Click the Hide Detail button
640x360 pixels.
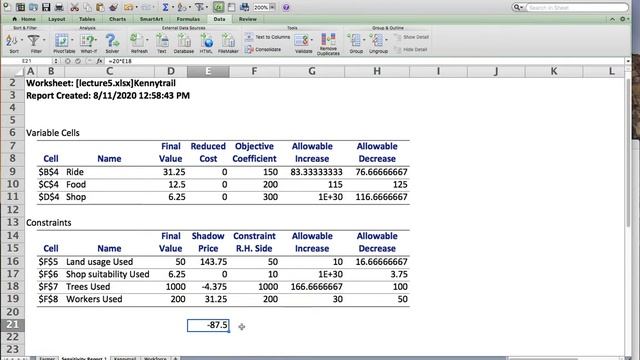(411, 49)
